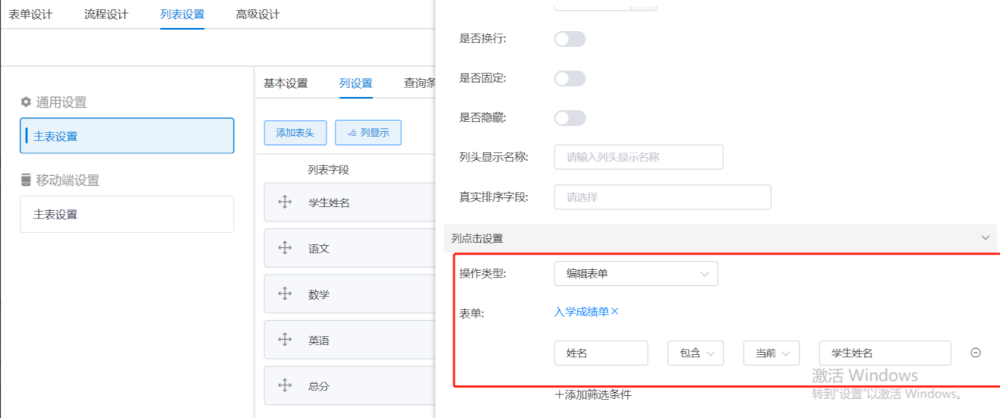This screenshot has width=1000, height=418.
Task: Collapse the 列点击设置 section
Action: point(985,238)
